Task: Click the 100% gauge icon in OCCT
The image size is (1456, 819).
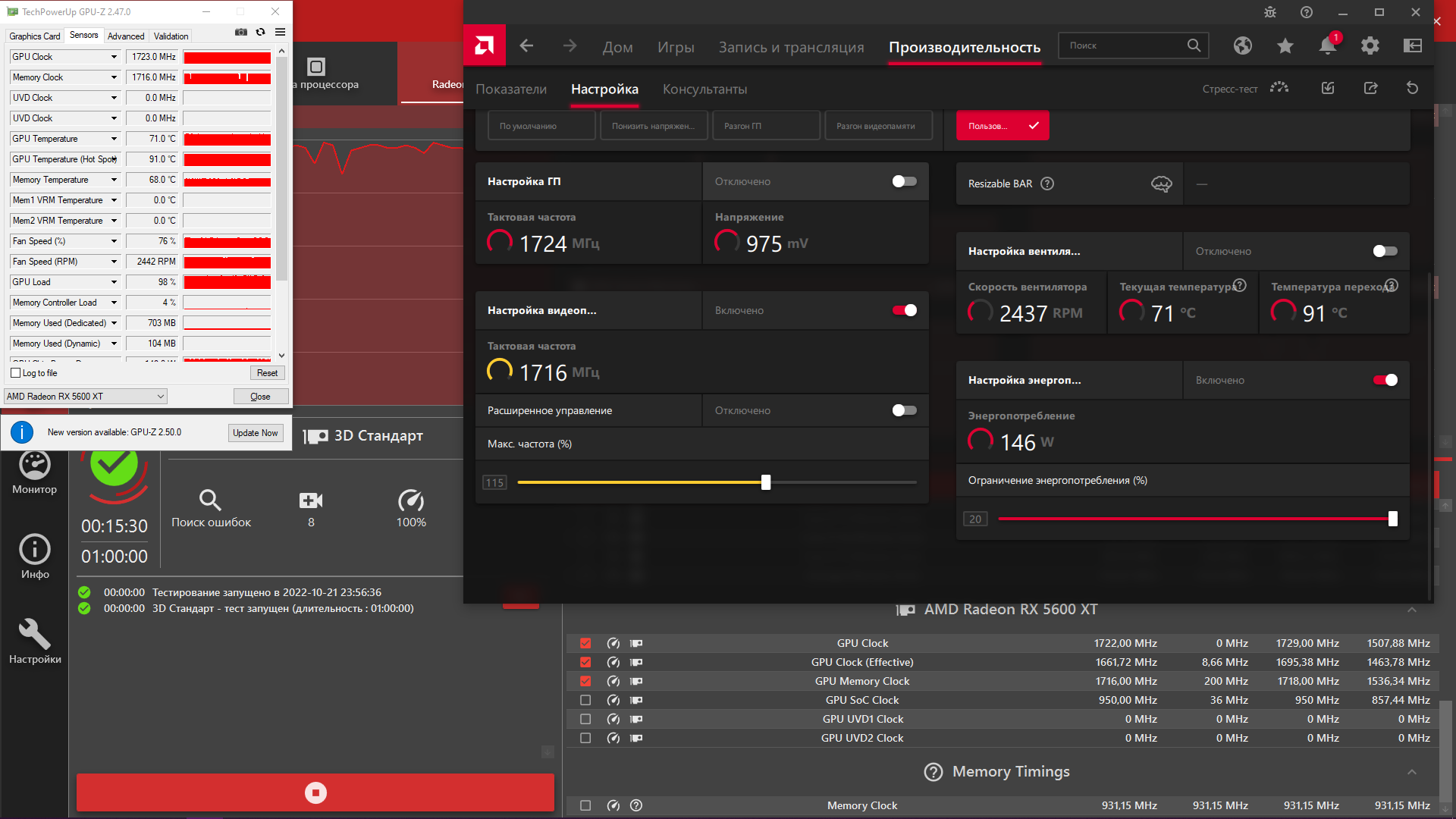Action: point(411,500)
